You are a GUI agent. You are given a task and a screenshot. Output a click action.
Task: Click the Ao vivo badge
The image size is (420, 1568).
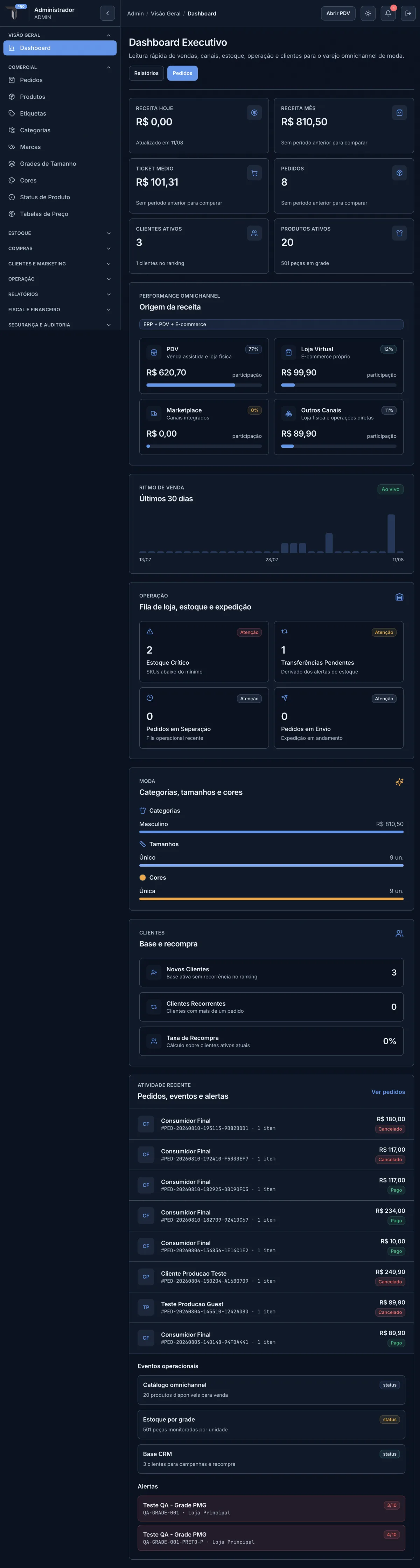tap(390, 490)
